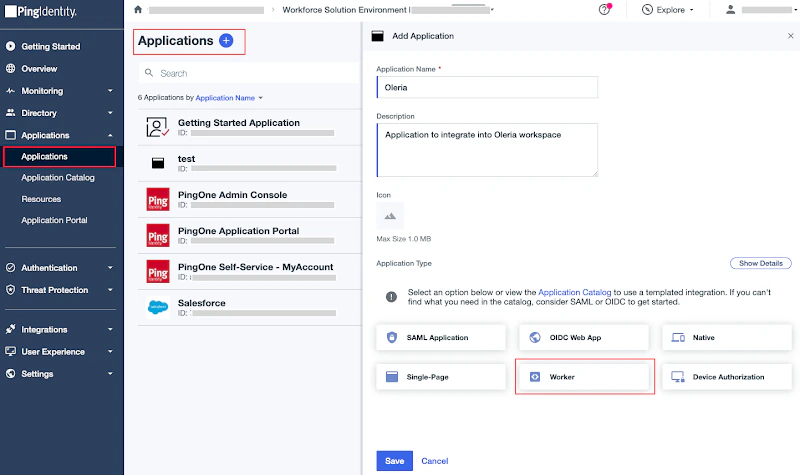Click the Native devices icon
The height and width of the screenshot is (475, 800).
678,337
